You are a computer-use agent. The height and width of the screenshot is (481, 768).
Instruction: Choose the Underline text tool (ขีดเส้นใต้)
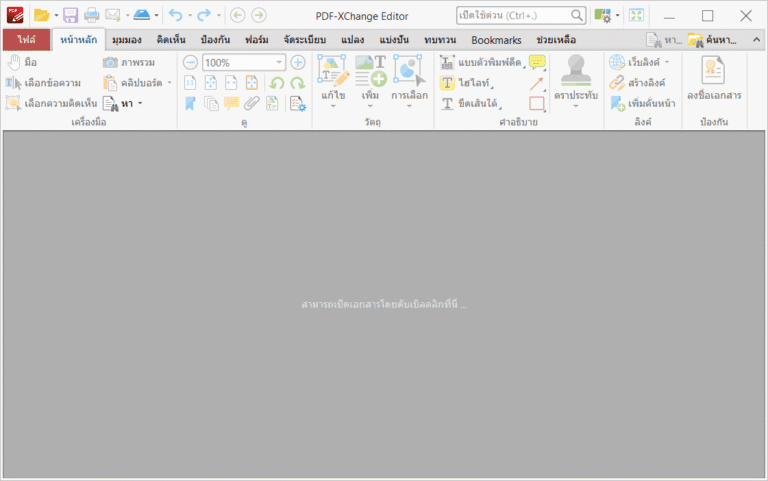(470, 103)
